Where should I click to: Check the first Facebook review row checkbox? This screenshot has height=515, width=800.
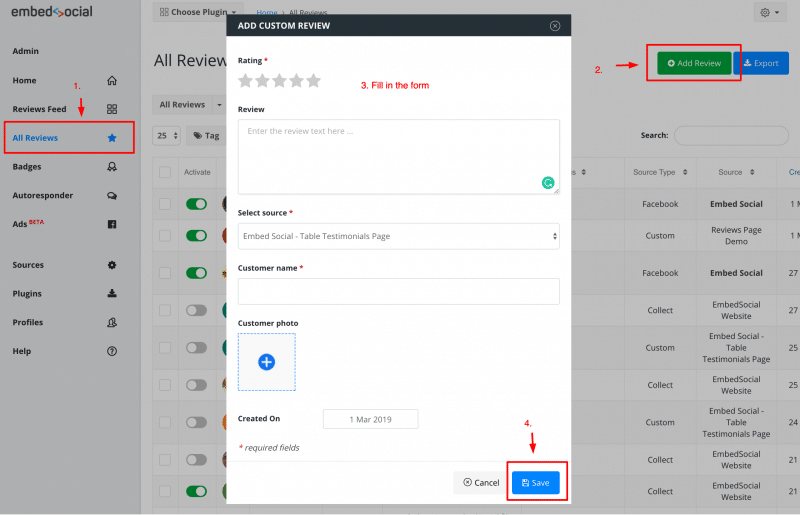coord(165,204)
